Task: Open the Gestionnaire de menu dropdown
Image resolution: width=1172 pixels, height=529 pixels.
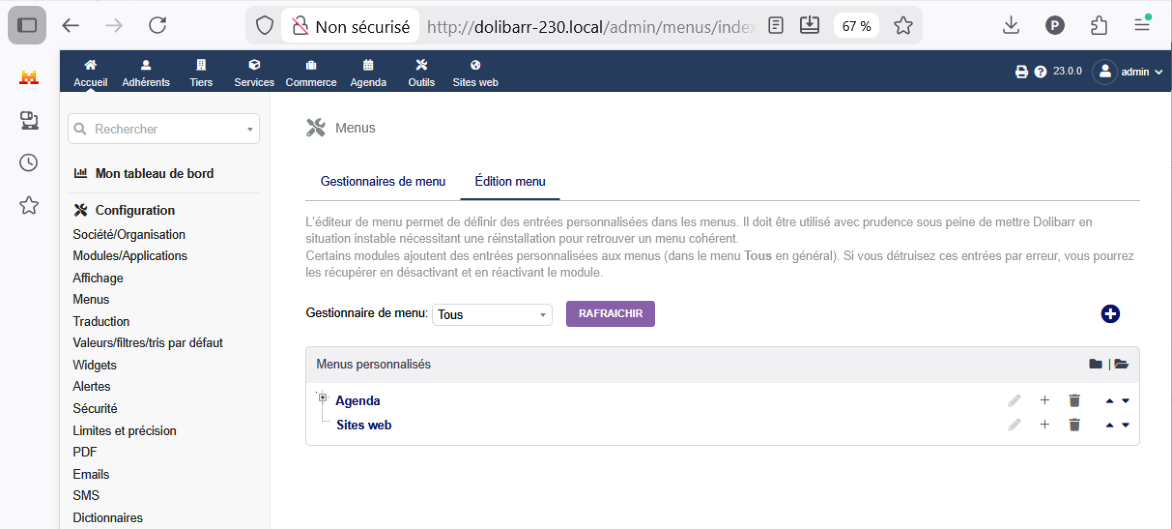Action: pos(493,315)
